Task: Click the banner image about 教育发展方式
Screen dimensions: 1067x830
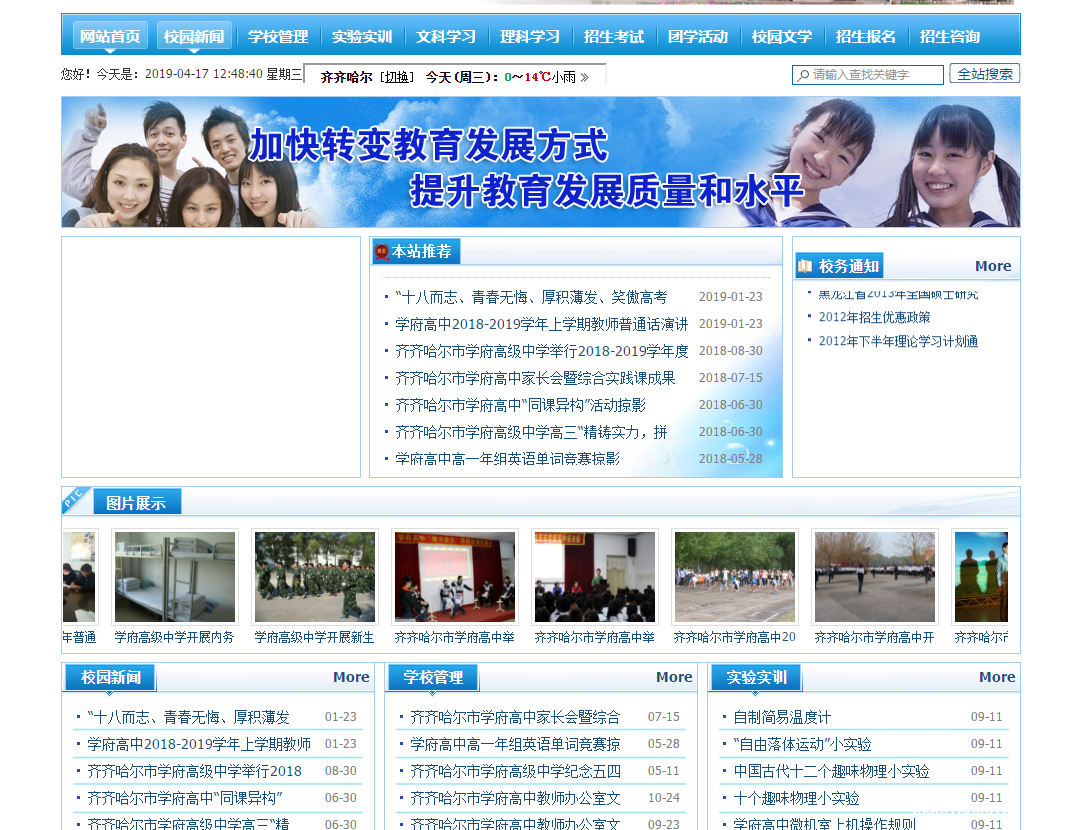Action: click(x=540, y=162)
